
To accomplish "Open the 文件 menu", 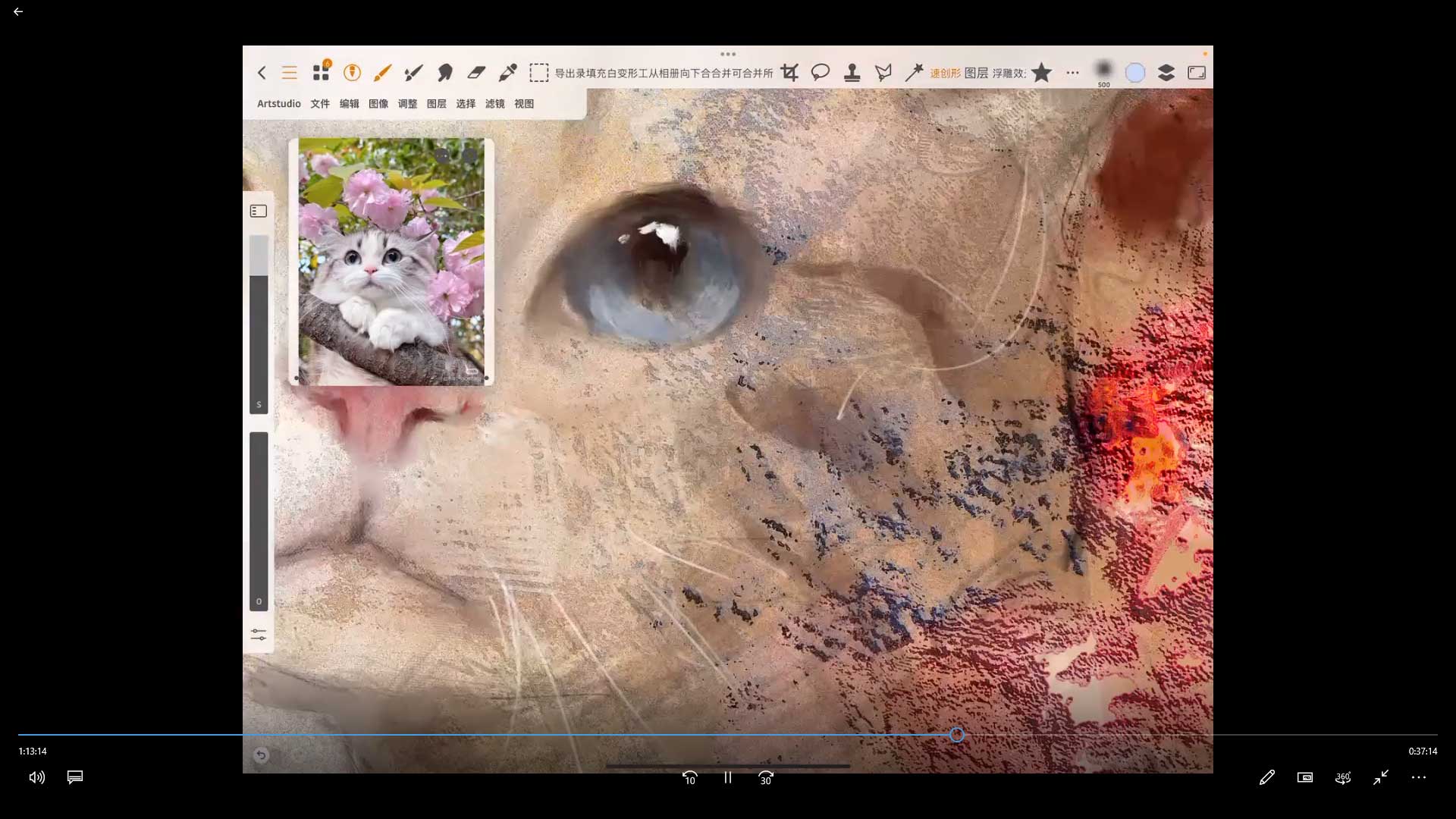I will click(x=320, y=104).
